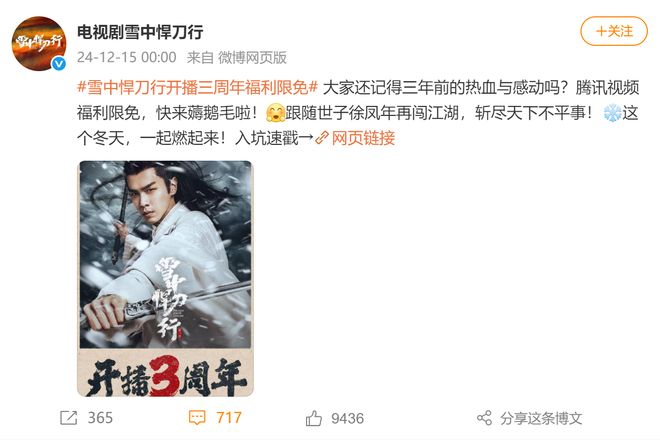Screen dimensions: 660x442
Task: Open profile name 电视剧雪中悍刀行
Action: [140, 32]
